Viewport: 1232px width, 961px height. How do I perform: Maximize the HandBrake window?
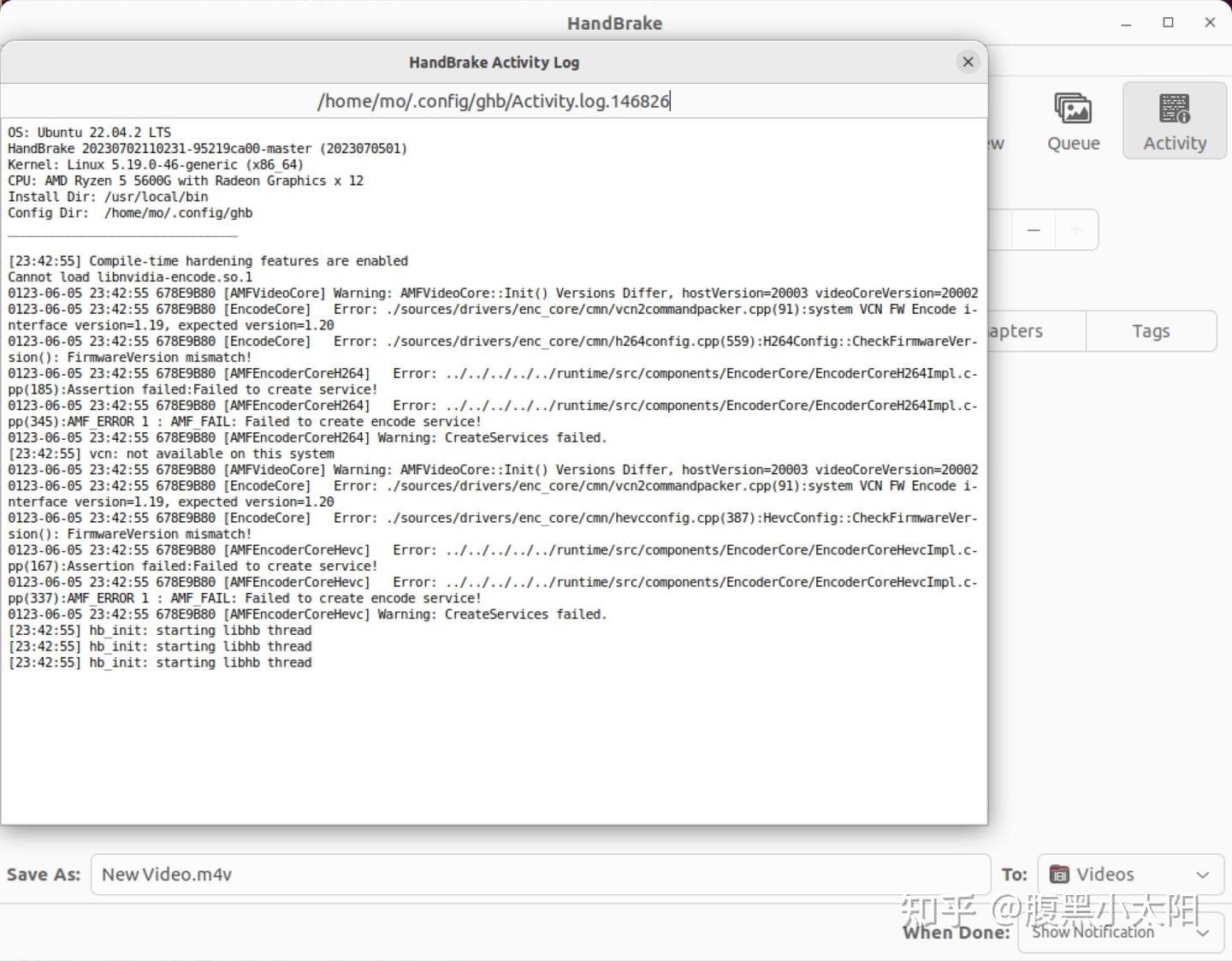point(1167,23)
